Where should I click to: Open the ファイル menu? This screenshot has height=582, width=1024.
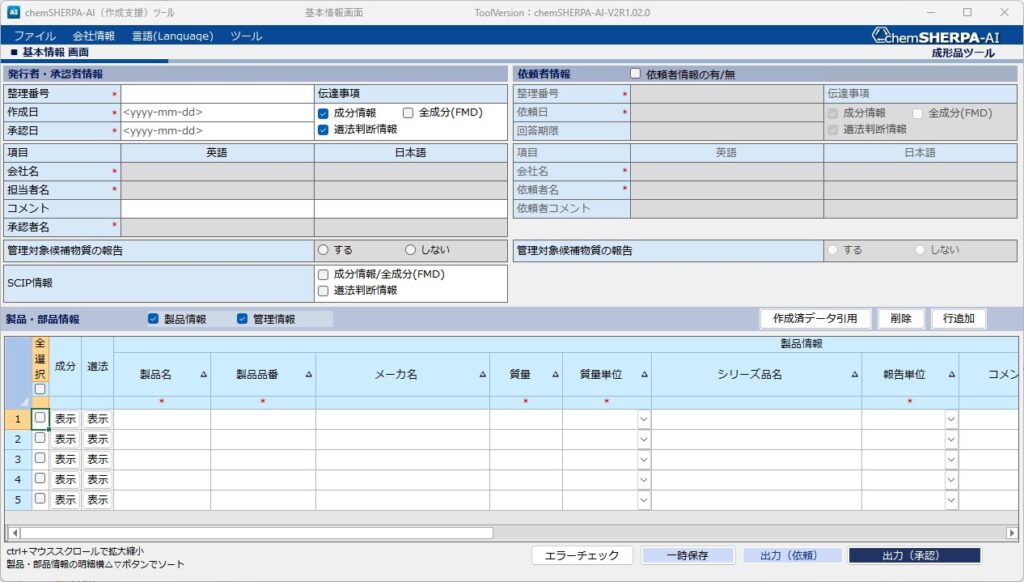pos(35,36)
